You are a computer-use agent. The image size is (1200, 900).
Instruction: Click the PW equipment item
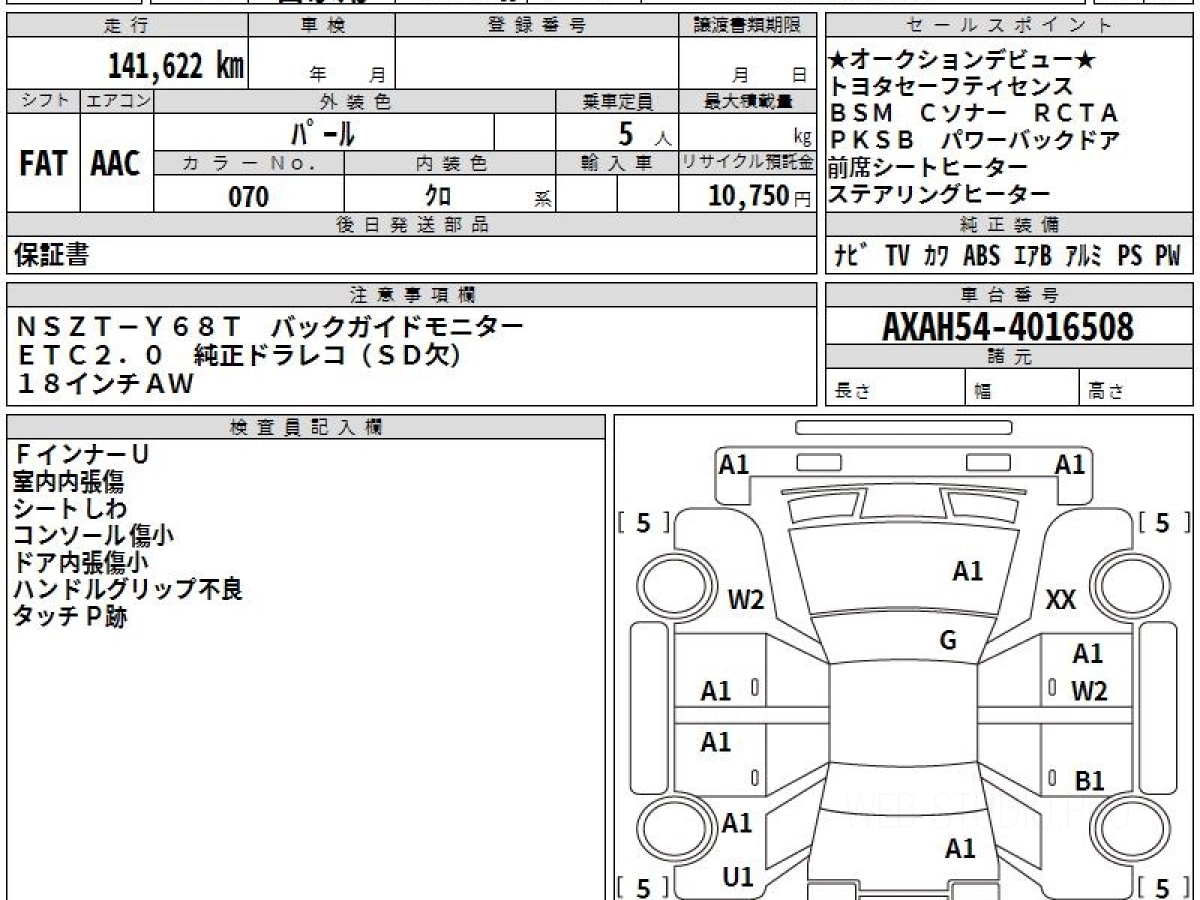pyautogui.click(x=1168, y=256)
